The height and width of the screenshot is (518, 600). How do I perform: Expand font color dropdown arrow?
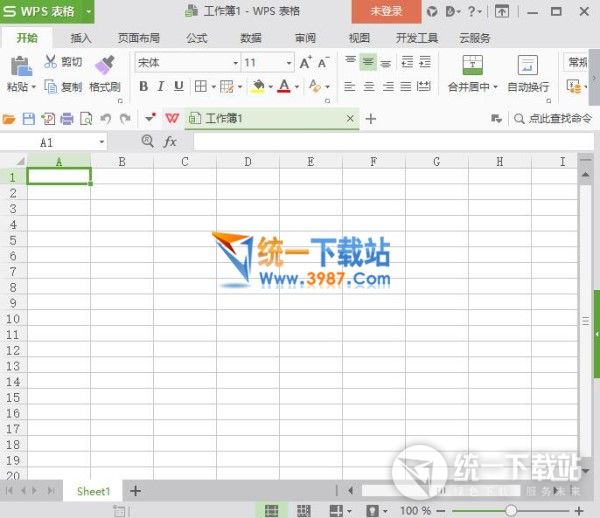(x=297, y=87)
